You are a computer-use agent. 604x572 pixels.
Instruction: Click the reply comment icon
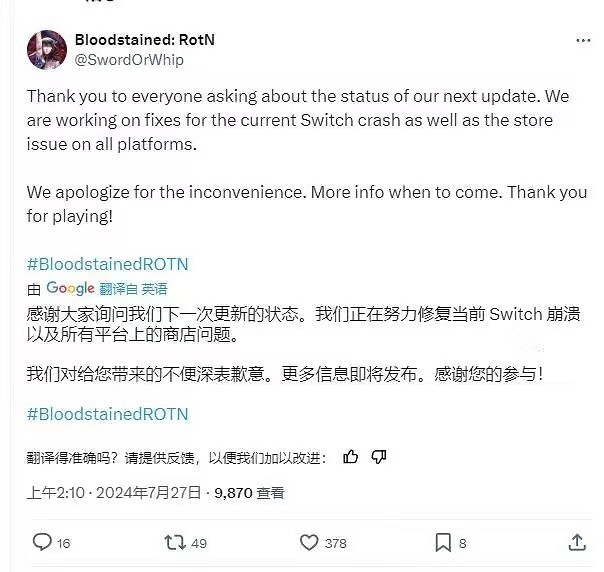(x=41, y=543)
